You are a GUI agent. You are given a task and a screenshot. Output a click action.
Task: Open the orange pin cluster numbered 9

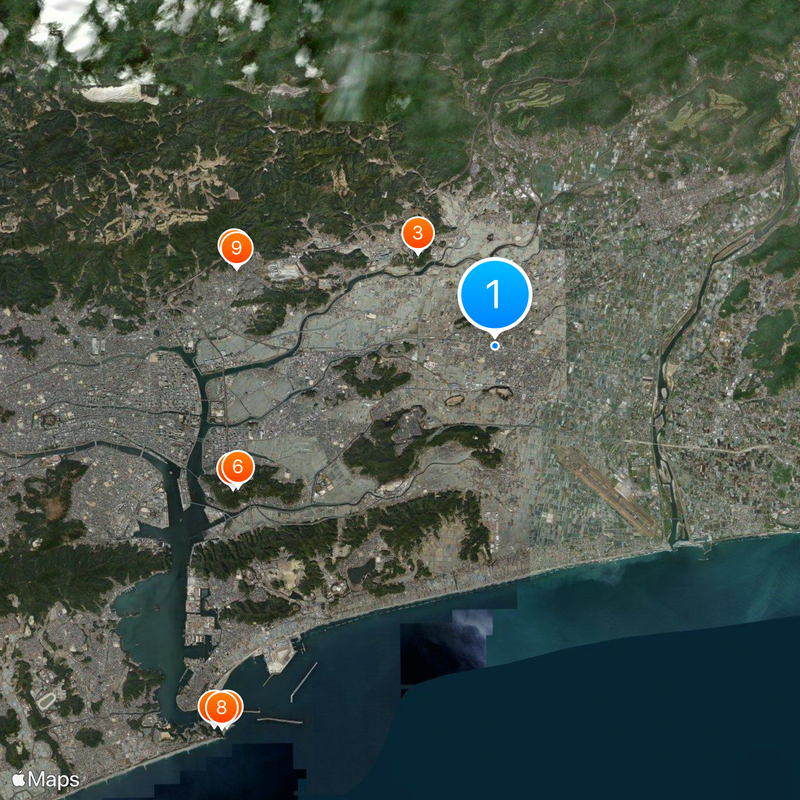236,246
